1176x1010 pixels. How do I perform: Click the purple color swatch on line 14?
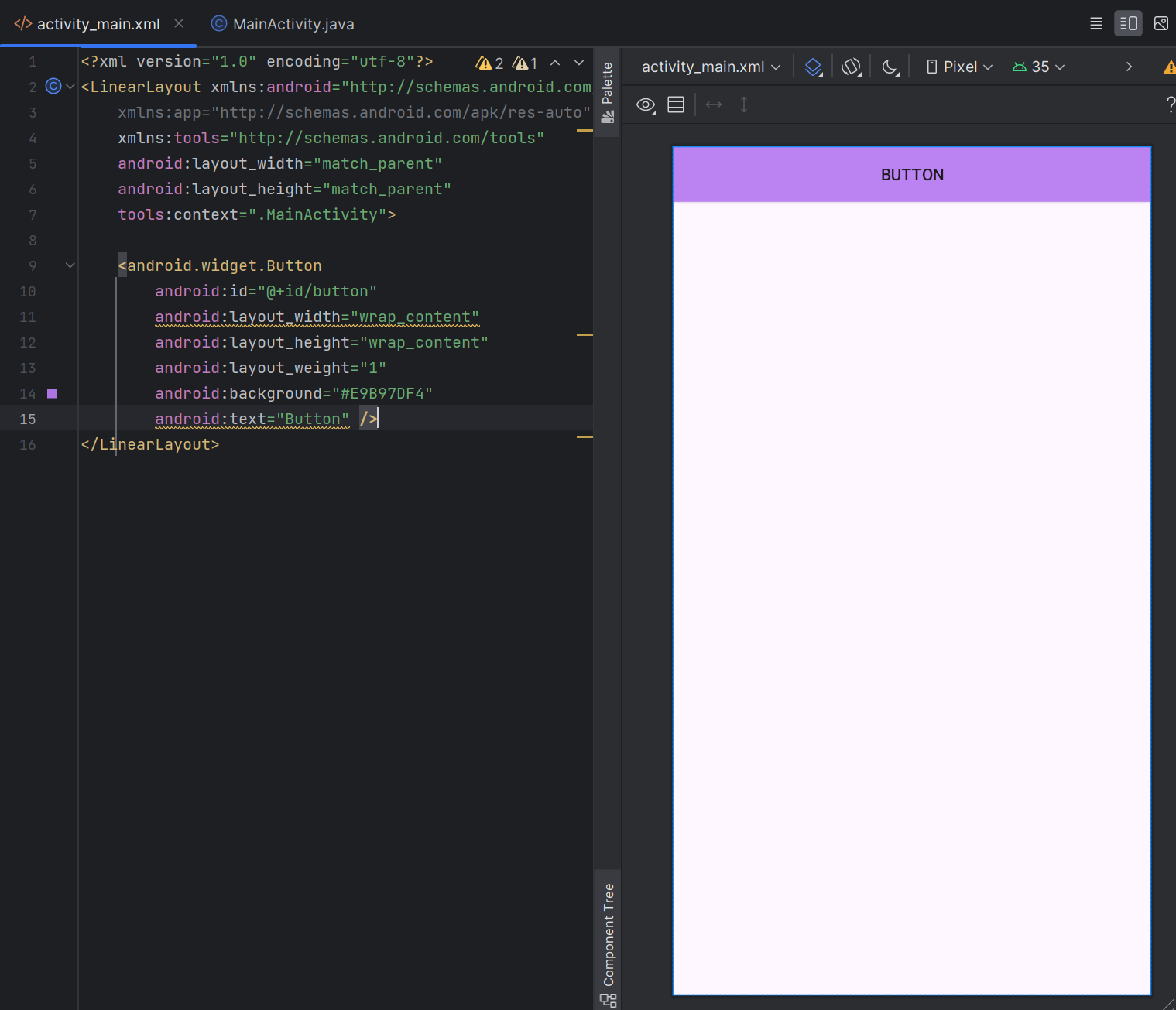pyautogui.click(x=52, y=393)
